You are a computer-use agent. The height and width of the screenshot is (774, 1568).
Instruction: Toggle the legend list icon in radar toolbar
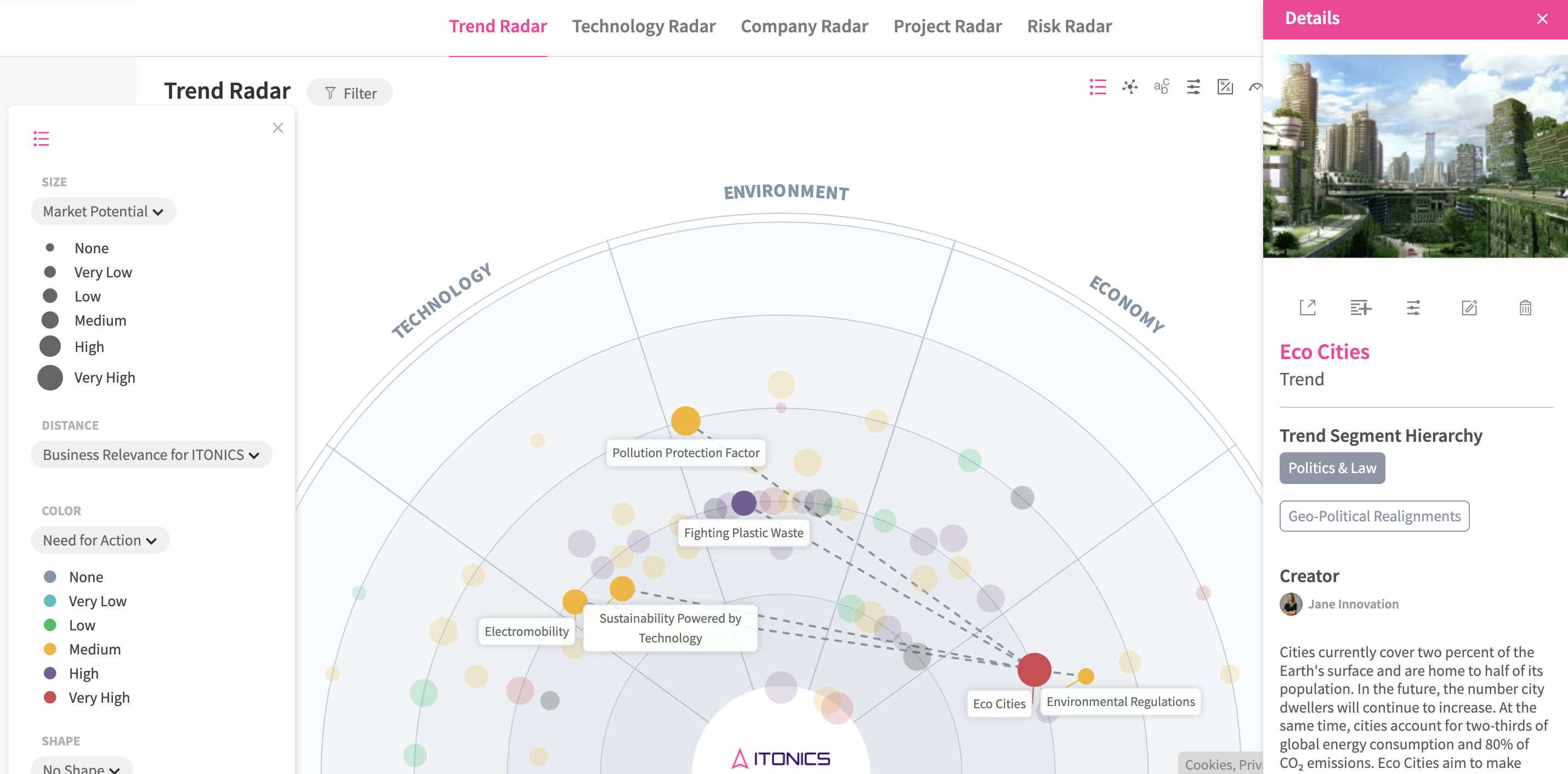(x=1098, y=87)
